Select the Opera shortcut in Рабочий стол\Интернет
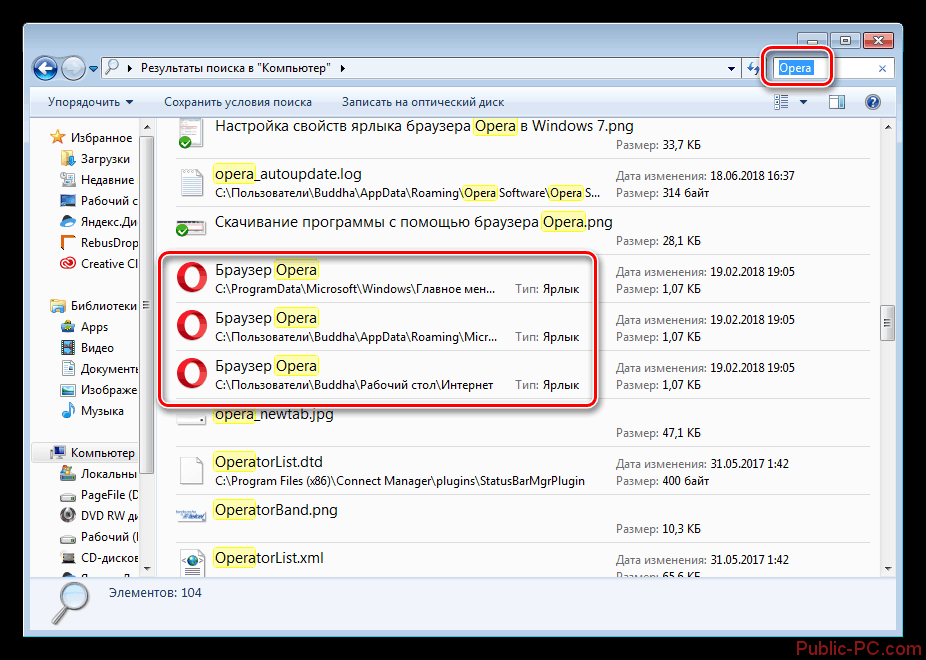The image size is (926, 660). pyautogui.click(x=192, y=375)
